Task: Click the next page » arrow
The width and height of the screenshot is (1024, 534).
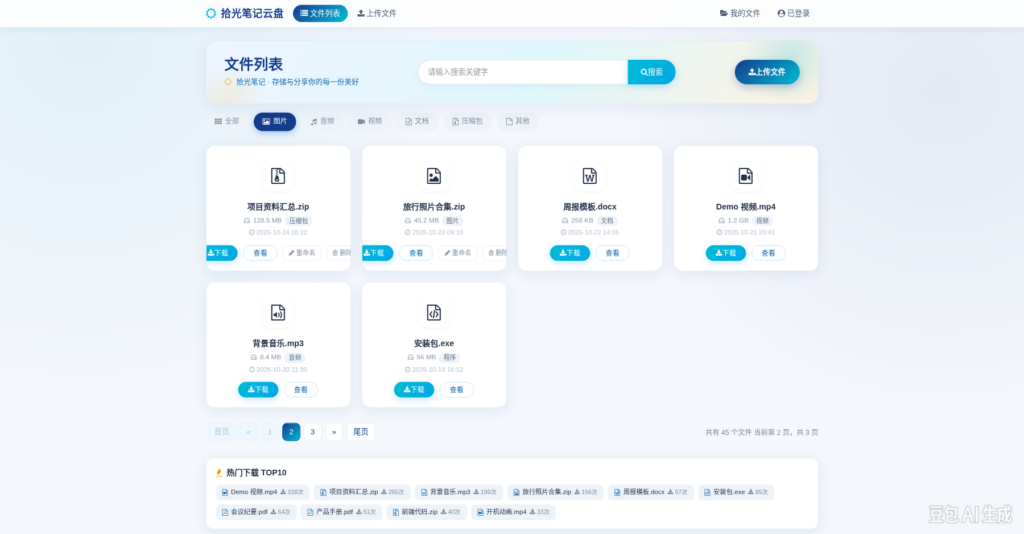Action: tap(334, 432)
